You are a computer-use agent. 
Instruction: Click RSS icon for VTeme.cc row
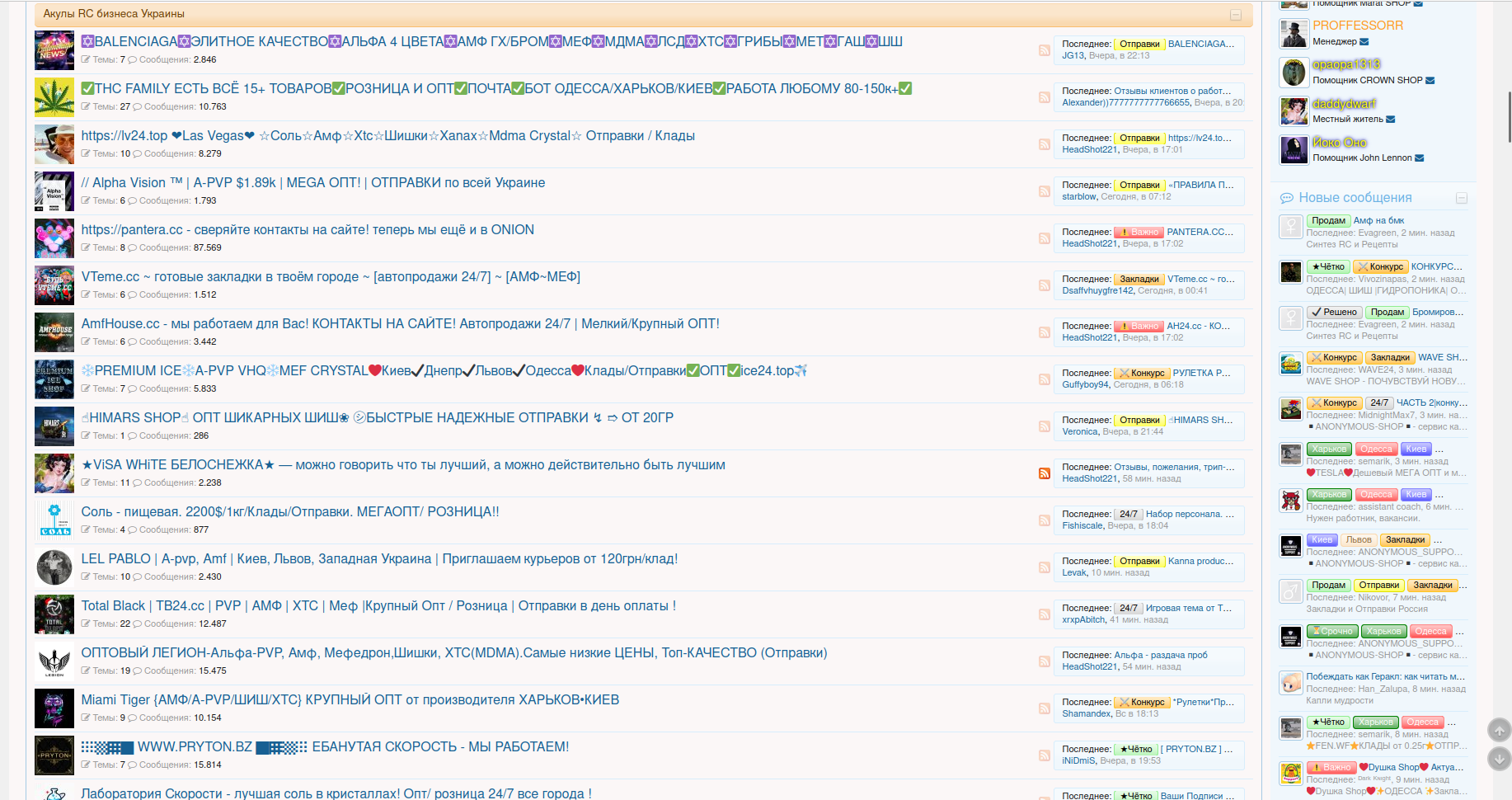click(1044, 285)
